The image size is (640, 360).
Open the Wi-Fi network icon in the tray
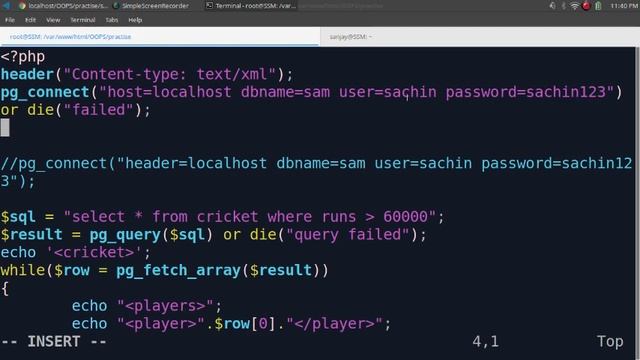click(x=574, y=6)
